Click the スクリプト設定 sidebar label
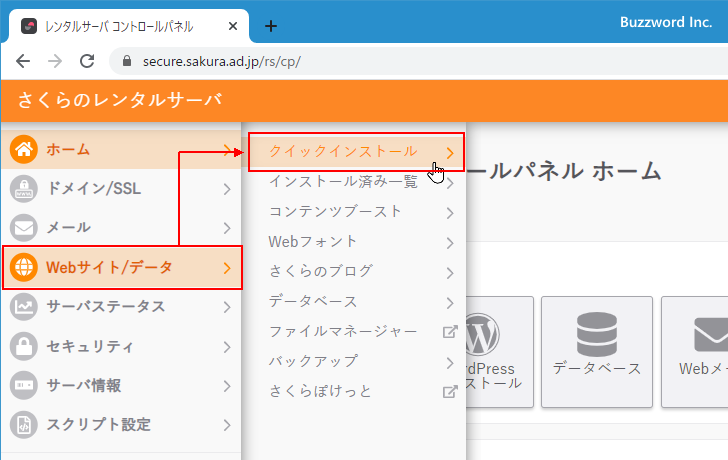The width and height of the screenshot is (728, 460). [x=98, y=425]
